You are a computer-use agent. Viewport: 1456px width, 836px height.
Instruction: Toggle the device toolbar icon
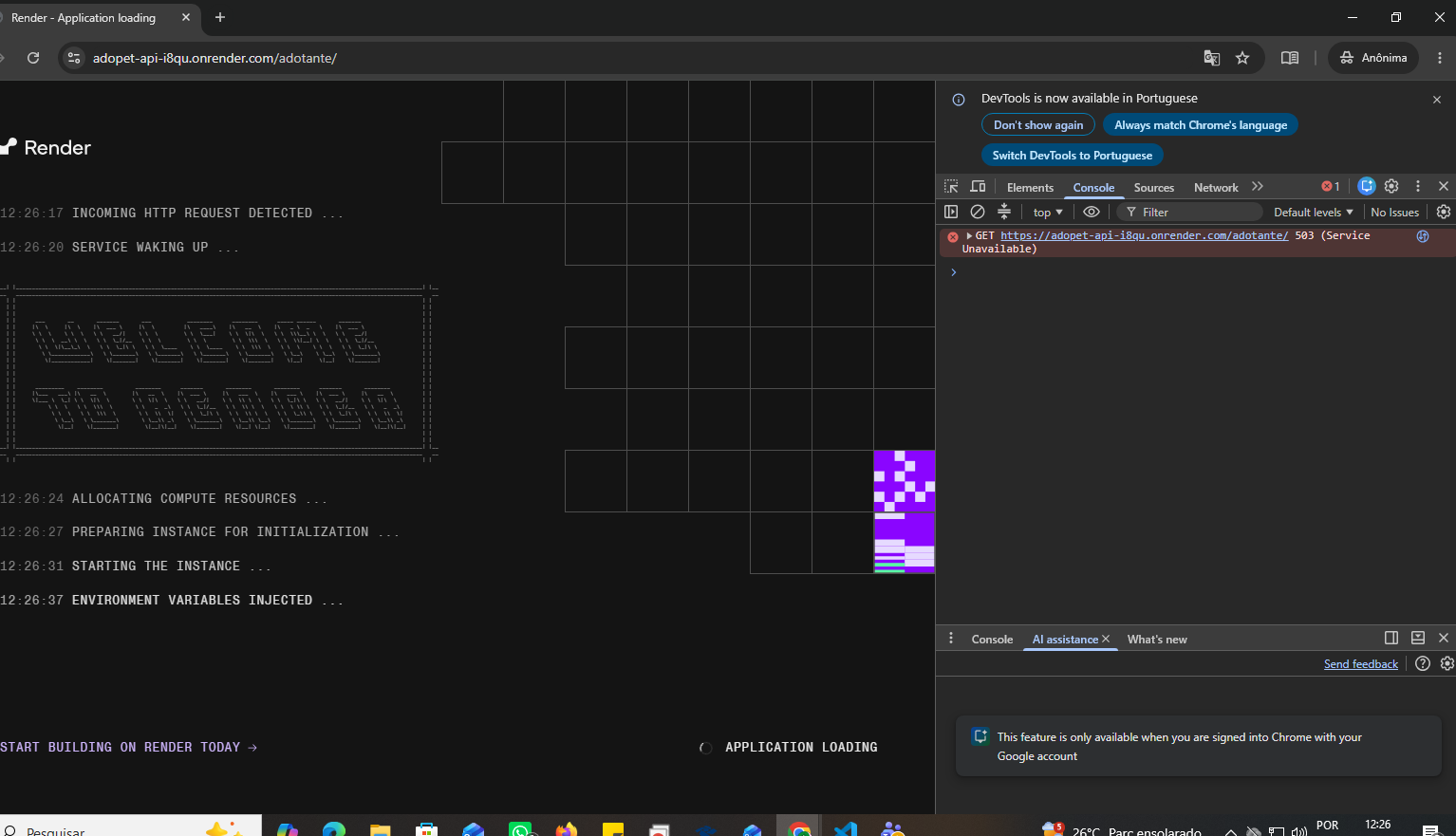pyautogui.click(x=979, y=187)
